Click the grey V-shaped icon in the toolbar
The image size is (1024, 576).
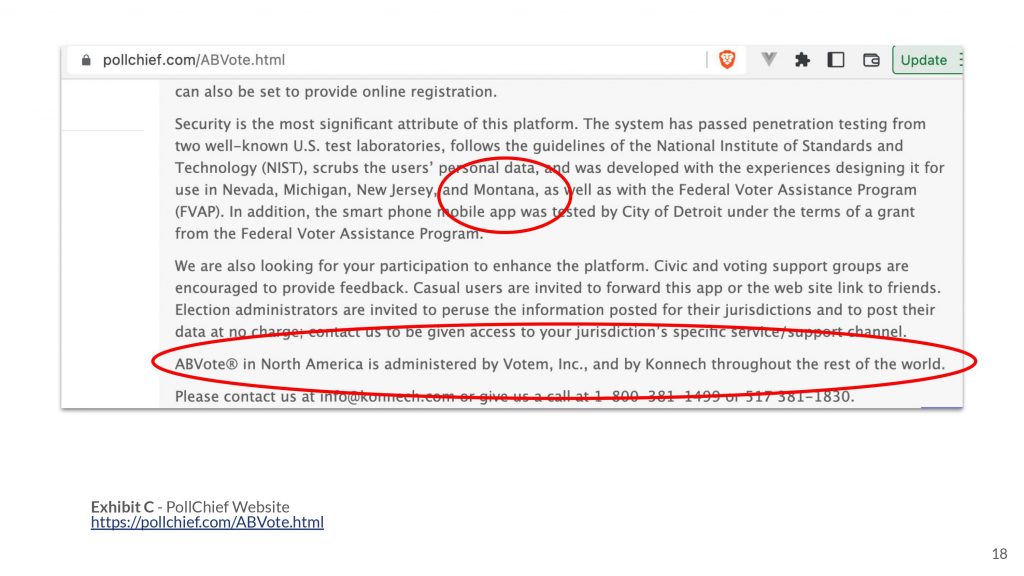click(769, 59)
